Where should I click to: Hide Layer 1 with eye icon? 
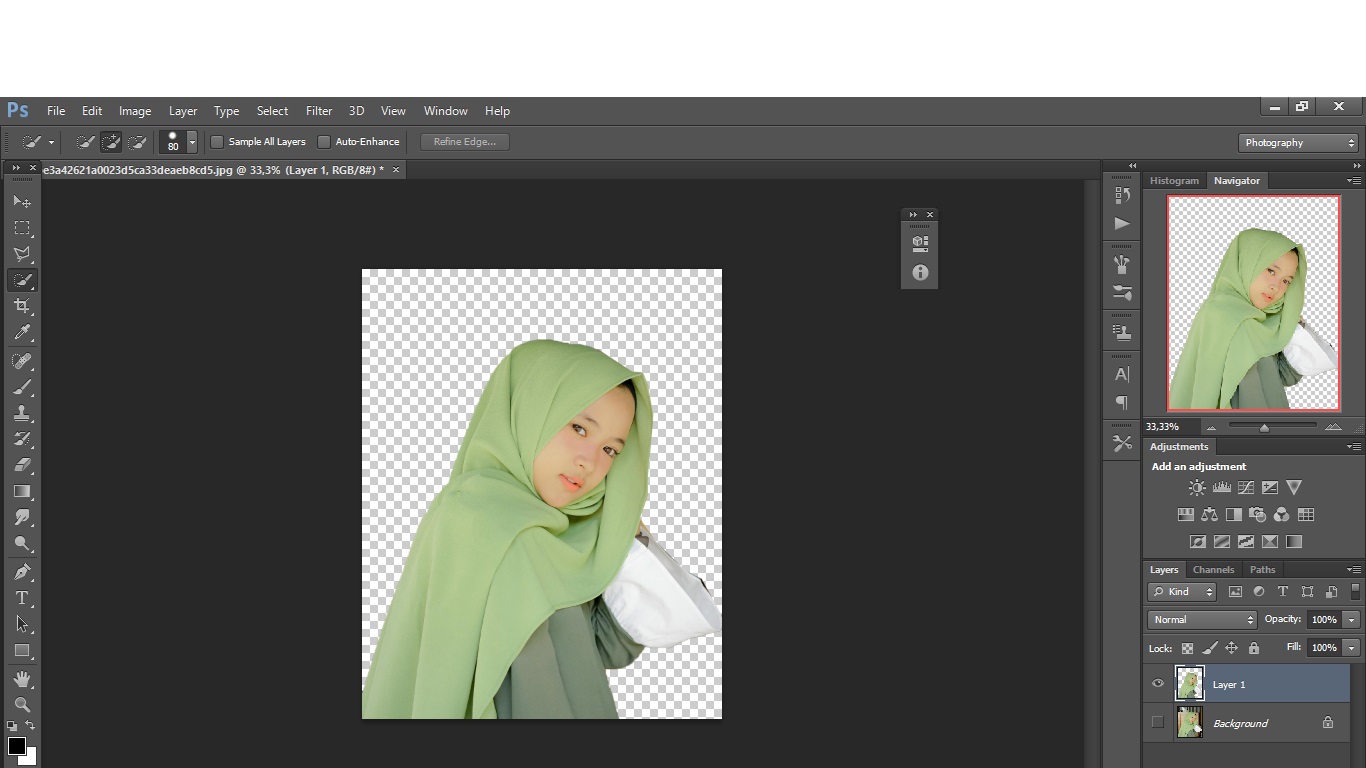point(1158,684)
